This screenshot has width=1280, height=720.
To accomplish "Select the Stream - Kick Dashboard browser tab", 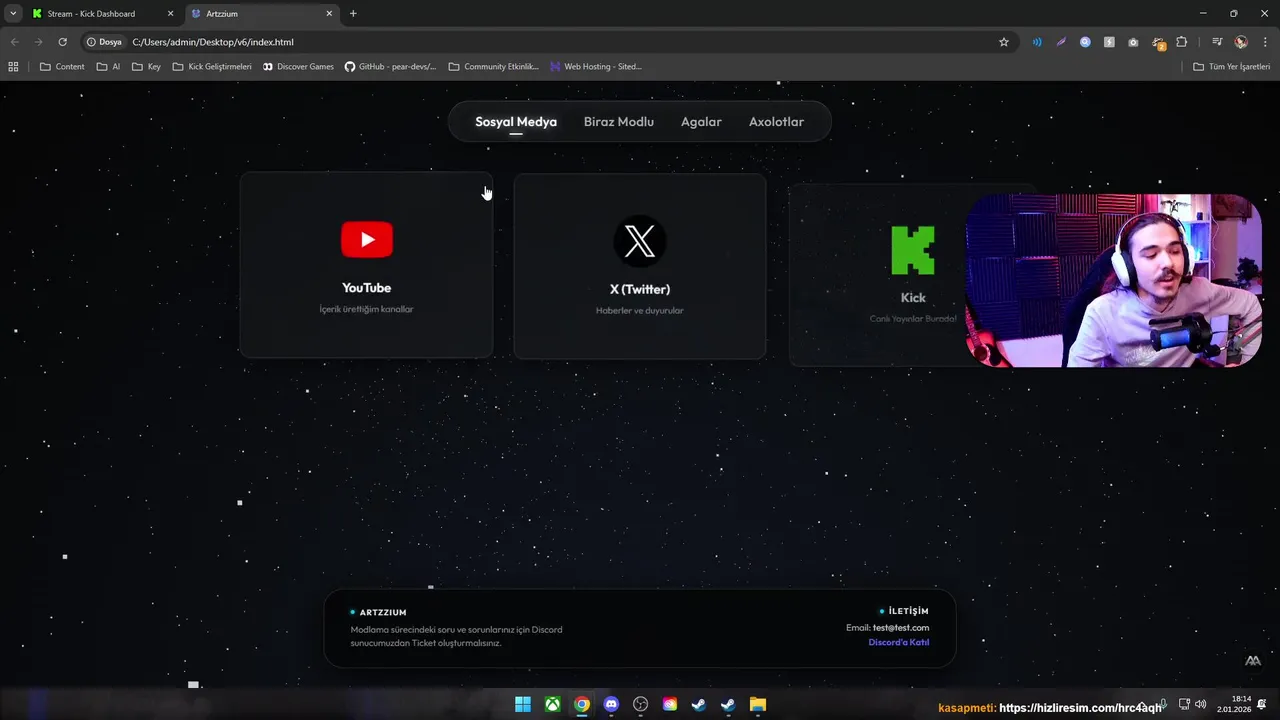I will tap(103, 14).
